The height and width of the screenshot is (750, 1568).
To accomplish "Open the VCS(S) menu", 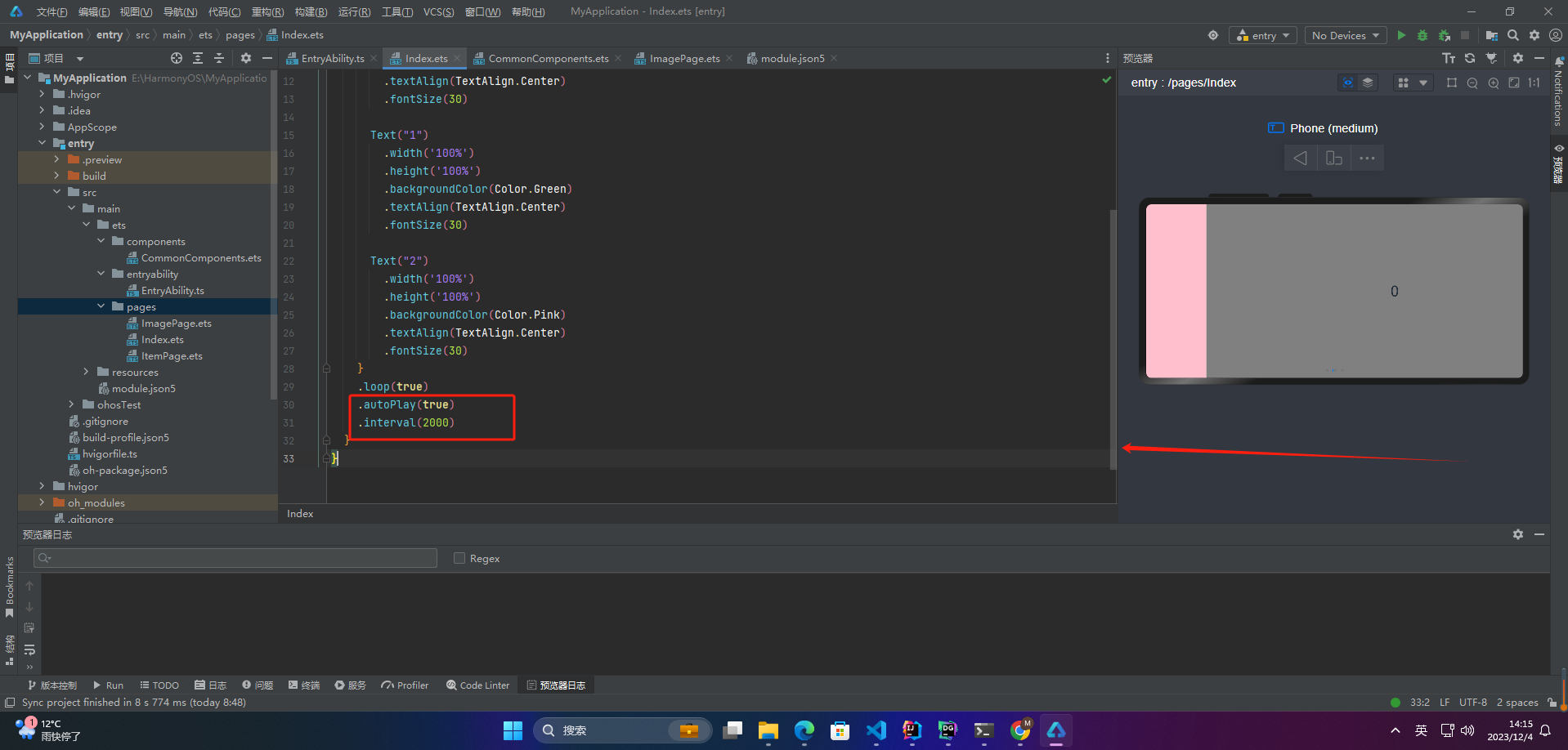I will [x=438, y=11].
